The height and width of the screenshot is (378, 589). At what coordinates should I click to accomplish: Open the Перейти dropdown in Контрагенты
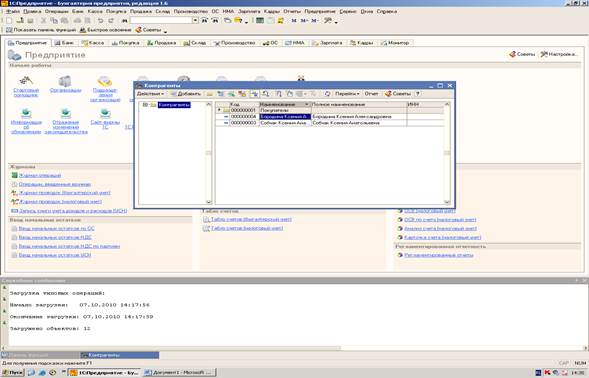(347, 94)
